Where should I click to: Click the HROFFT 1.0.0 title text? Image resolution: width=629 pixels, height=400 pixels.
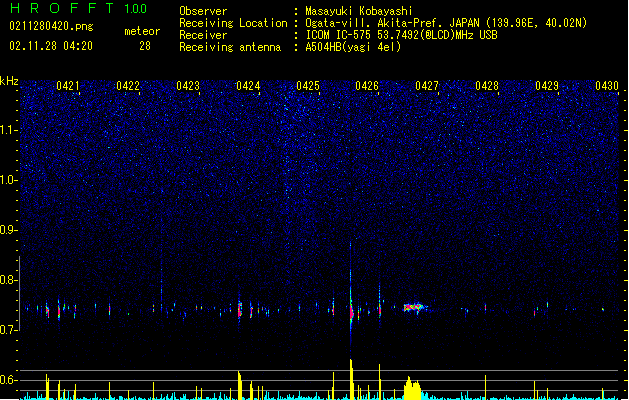(79, 8)
